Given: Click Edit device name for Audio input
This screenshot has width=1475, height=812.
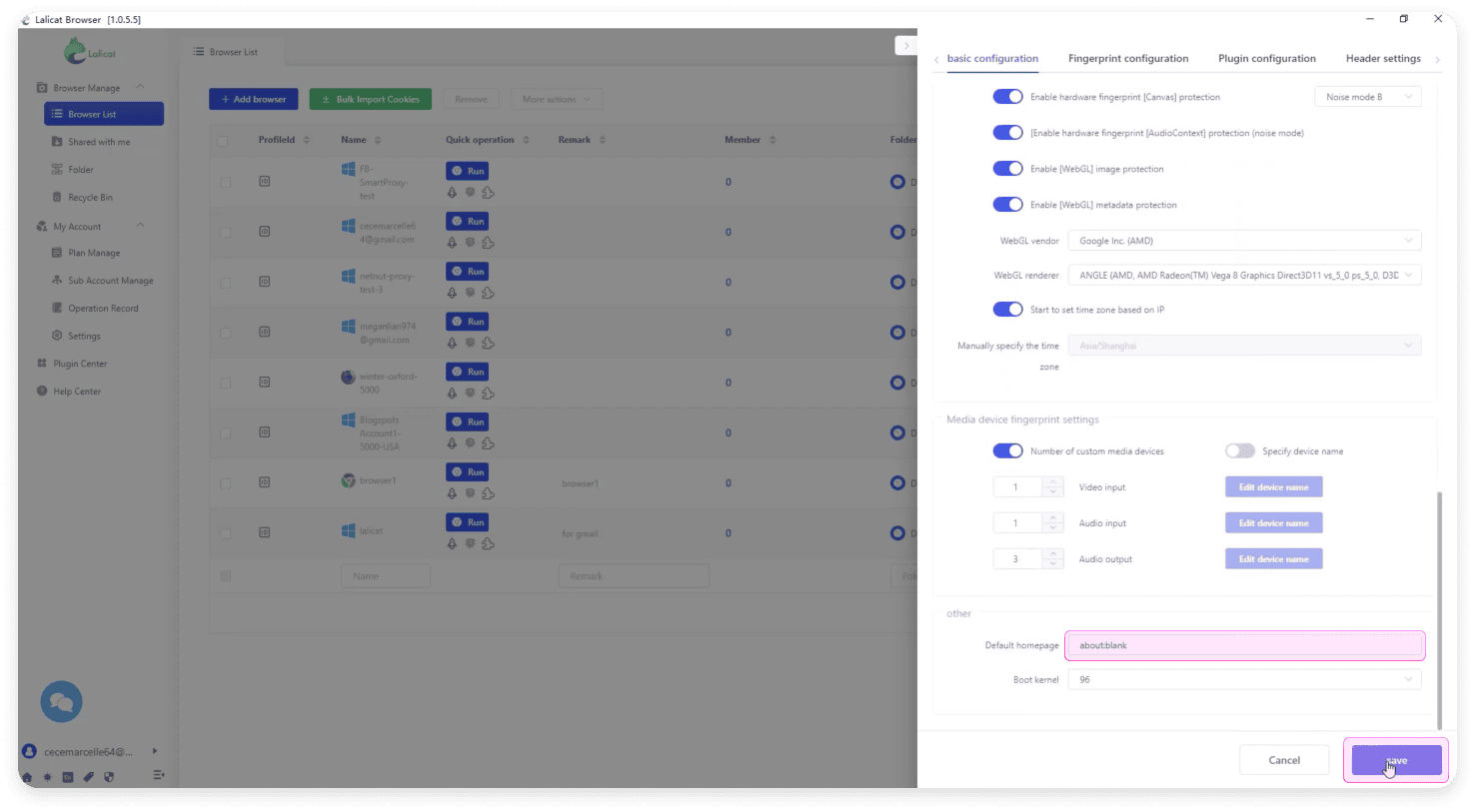Looking at the screenshot, I should pyautogui.click(x=1273, y=523).
